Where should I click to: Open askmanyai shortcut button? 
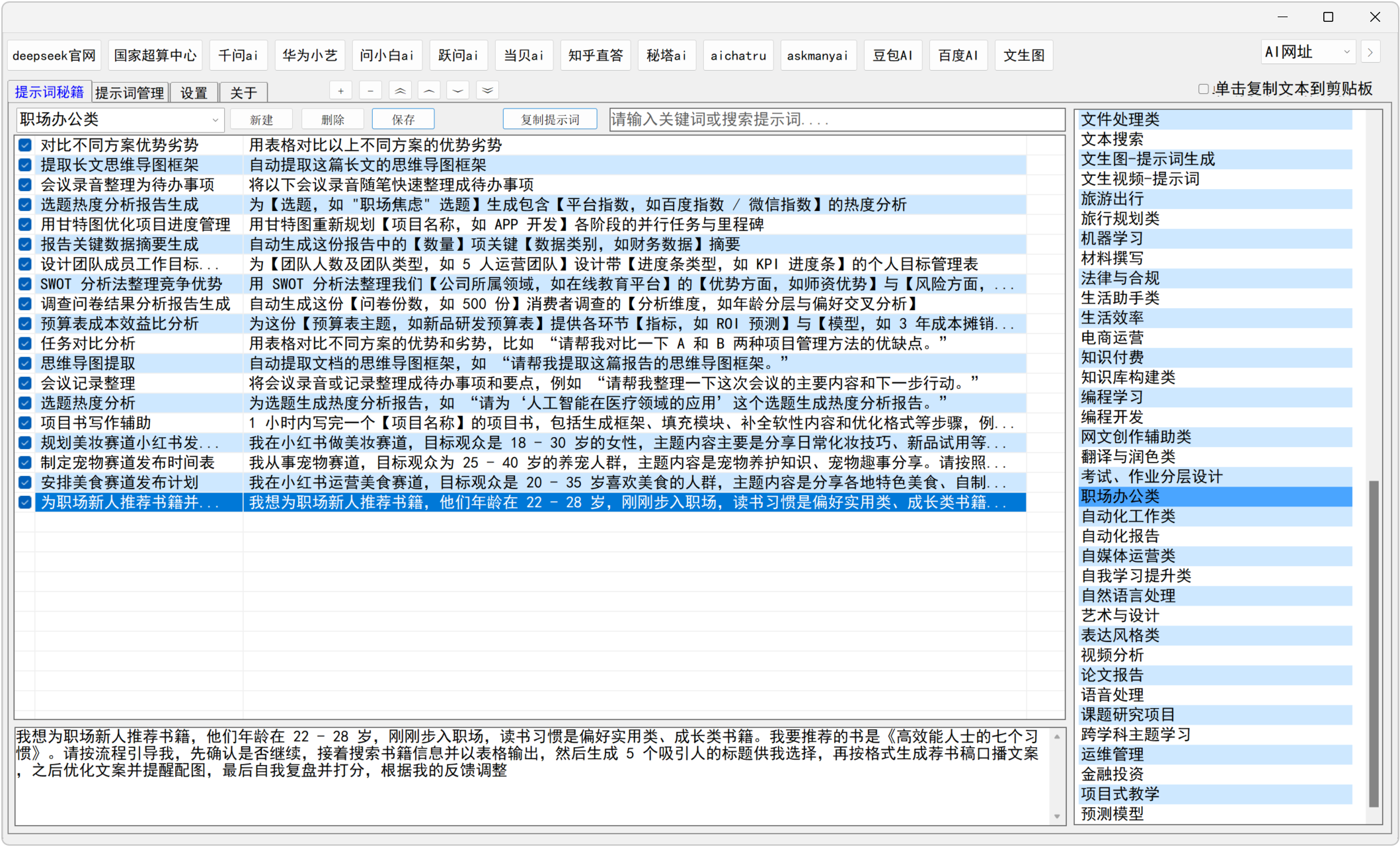(818, 56)
